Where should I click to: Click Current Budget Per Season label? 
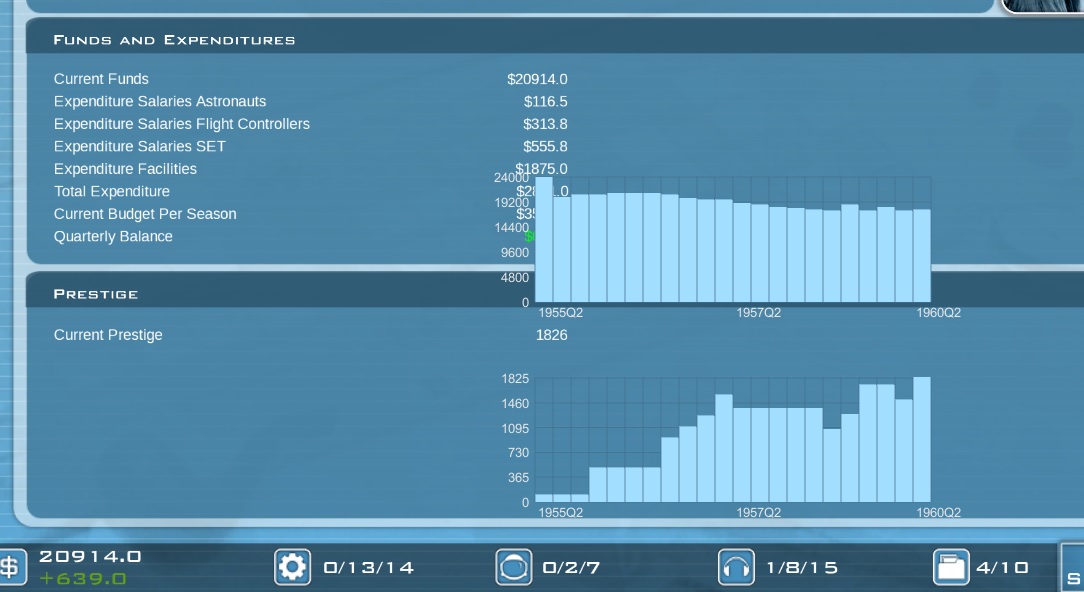tap(145, 214)
